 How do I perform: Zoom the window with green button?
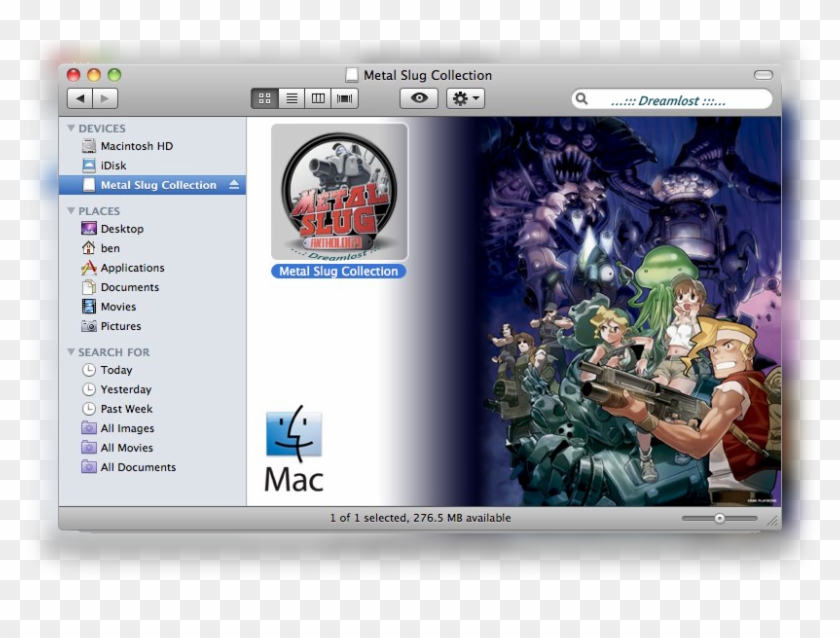[114, 74]
